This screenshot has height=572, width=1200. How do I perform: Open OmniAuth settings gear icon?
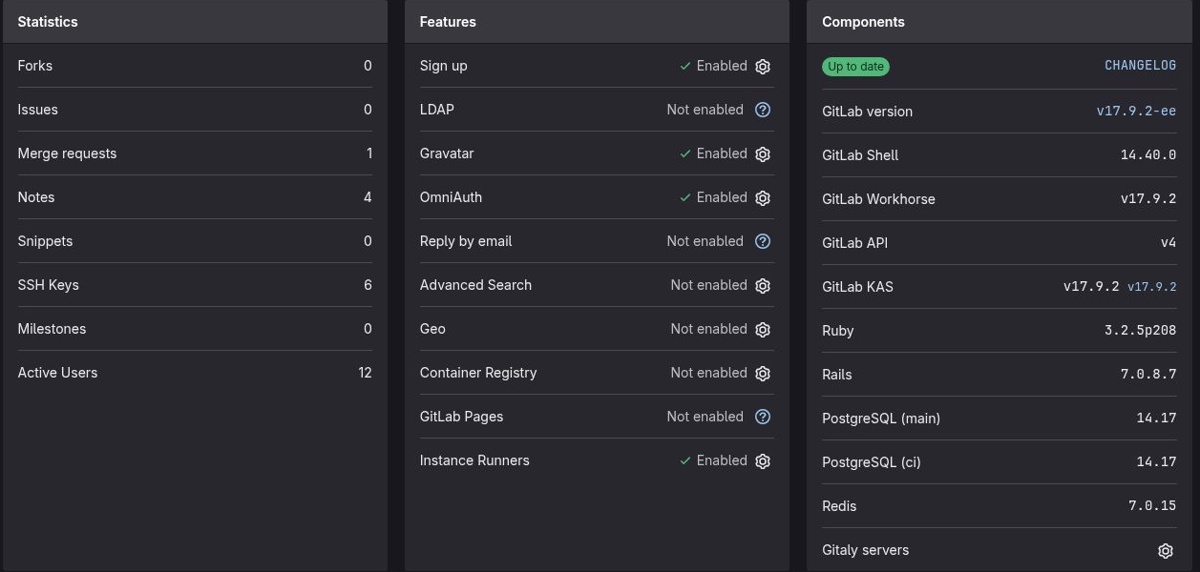763,198
